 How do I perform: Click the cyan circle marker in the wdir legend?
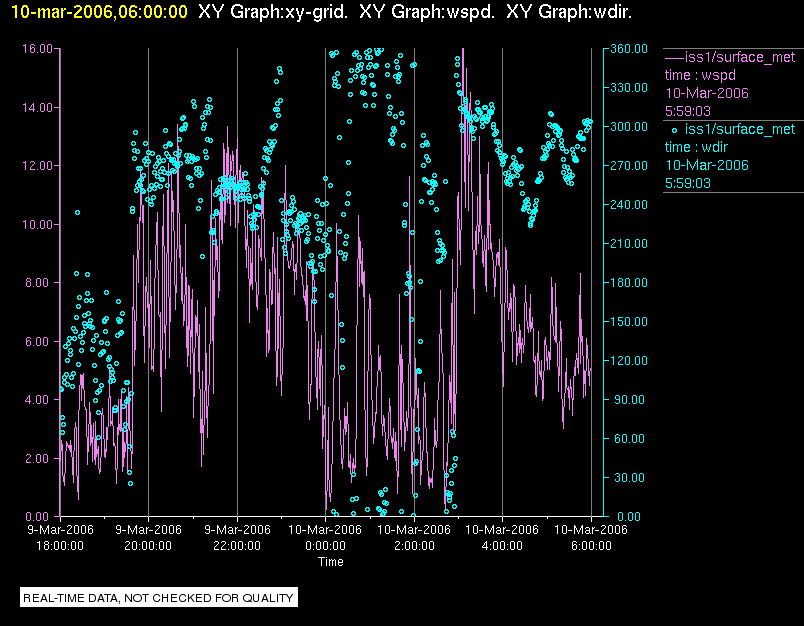click(x=673, y=129)
